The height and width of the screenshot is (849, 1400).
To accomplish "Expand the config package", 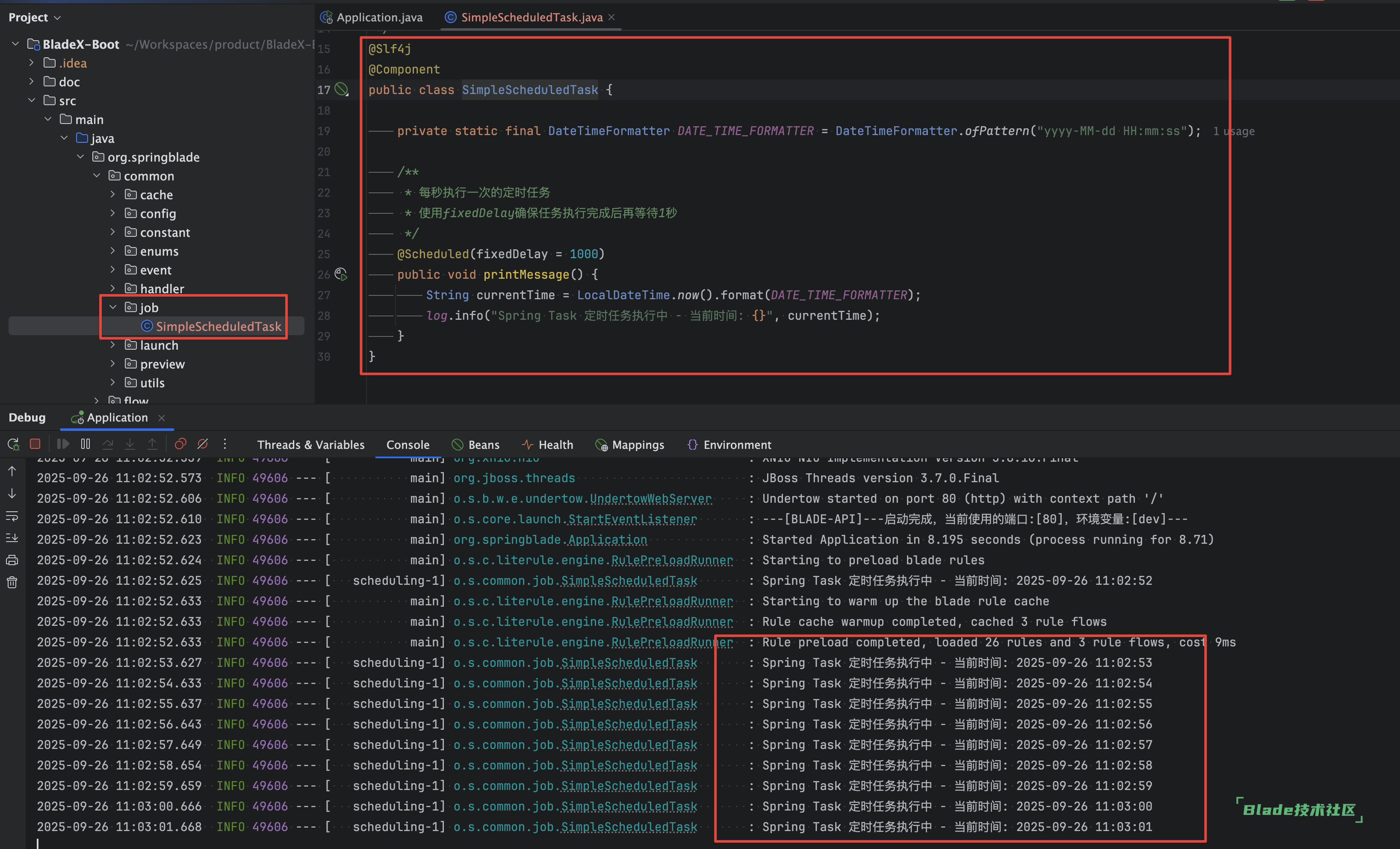I will pyautogui.click(x=112, y=213).
